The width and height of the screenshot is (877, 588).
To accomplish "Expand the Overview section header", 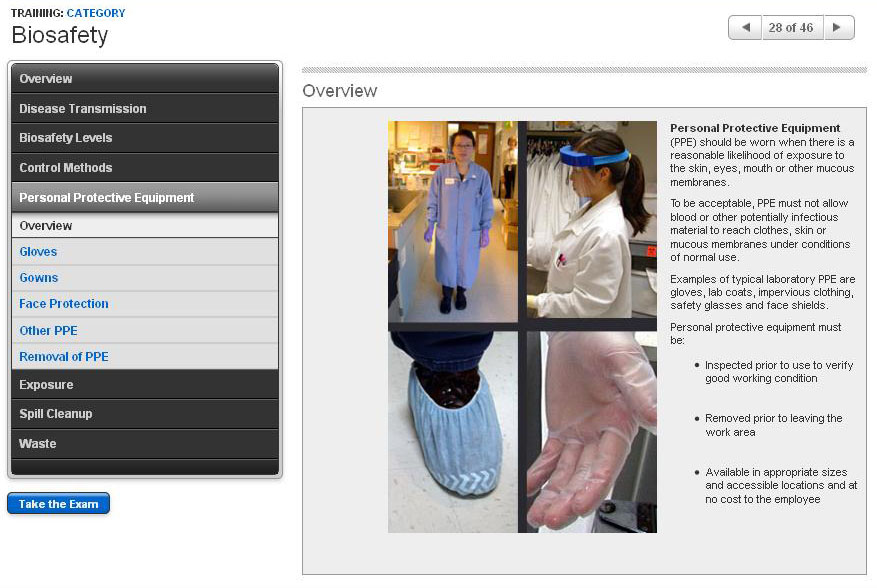I will 145,79.
